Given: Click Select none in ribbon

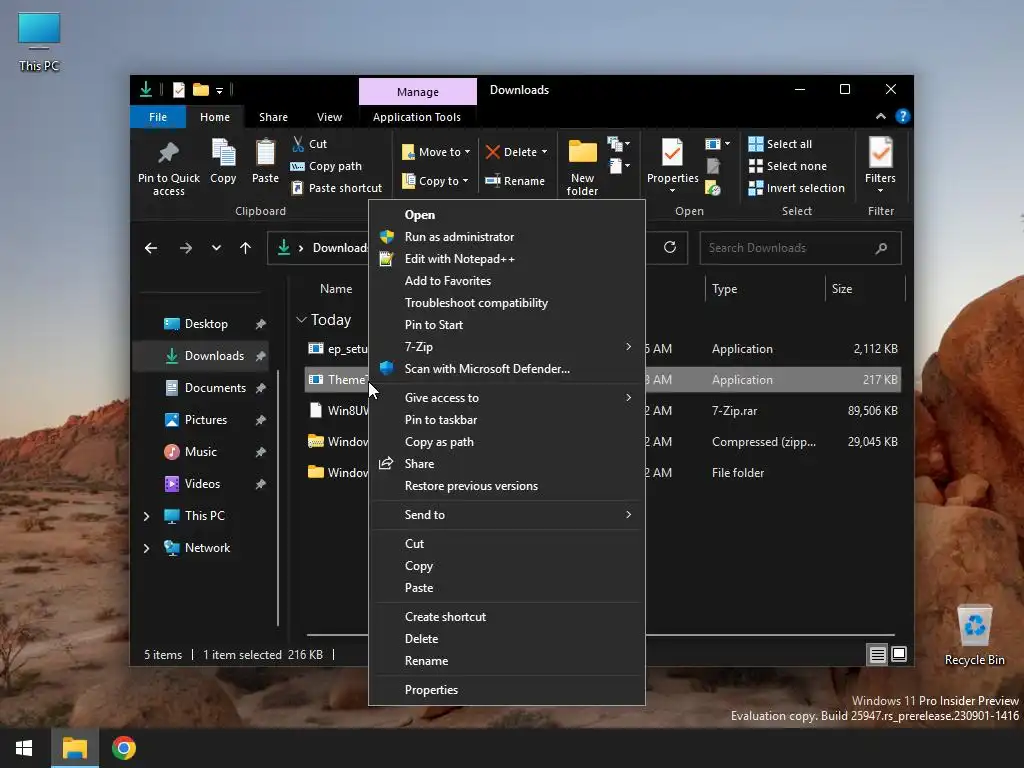Looking at the screenshot, I should [788, 166].
